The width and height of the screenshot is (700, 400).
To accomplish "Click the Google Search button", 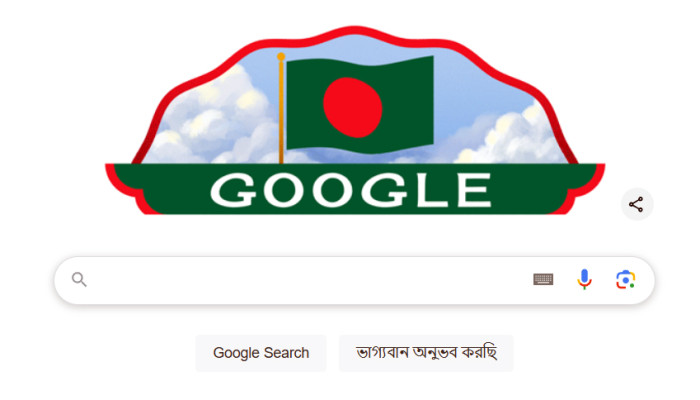I will point(261,353).
